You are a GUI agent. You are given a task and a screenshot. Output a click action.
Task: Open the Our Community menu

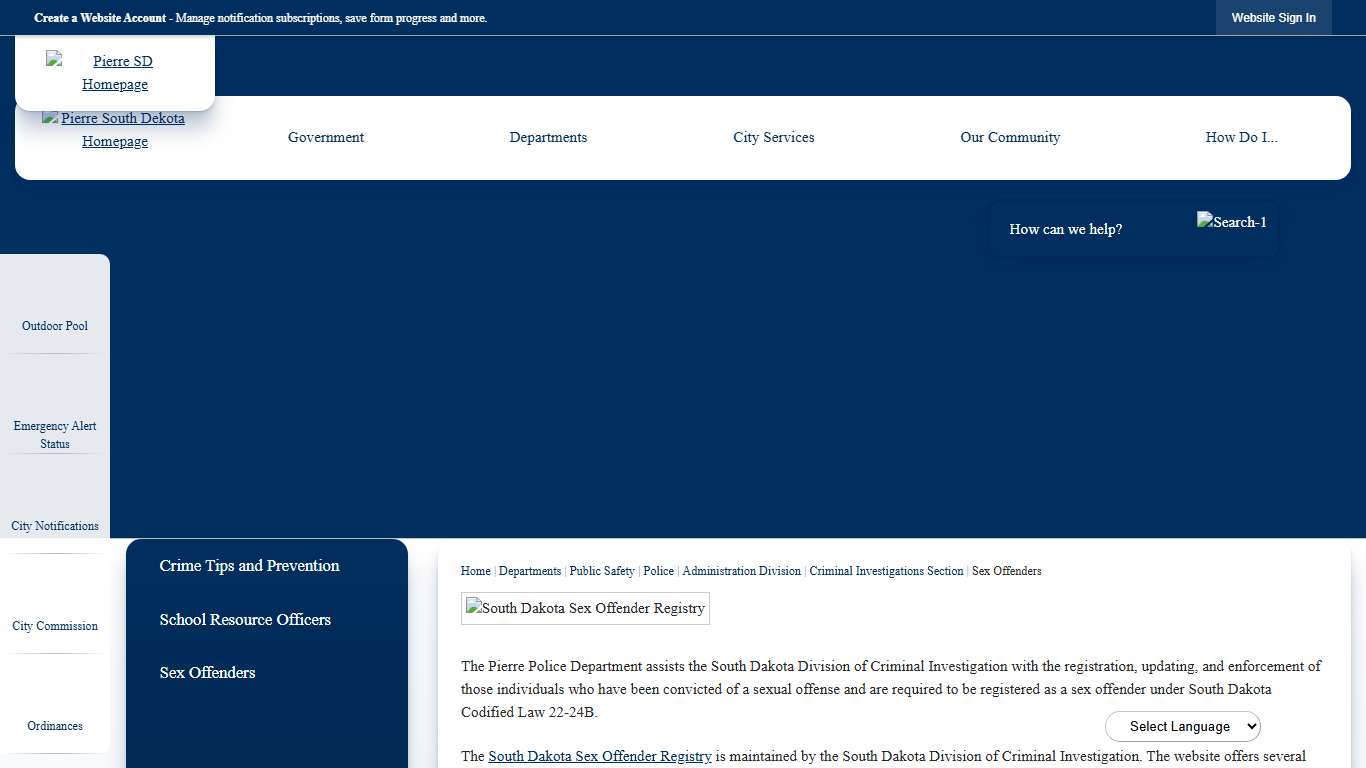[x=1010, y=138]
